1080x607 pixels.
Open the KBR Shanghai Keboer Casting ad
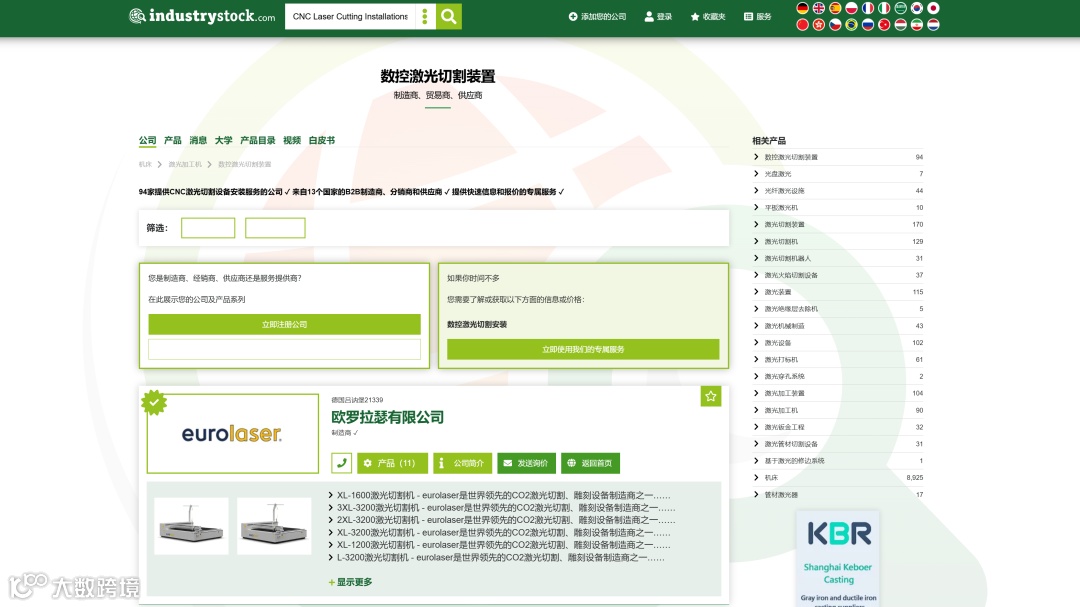838,559
